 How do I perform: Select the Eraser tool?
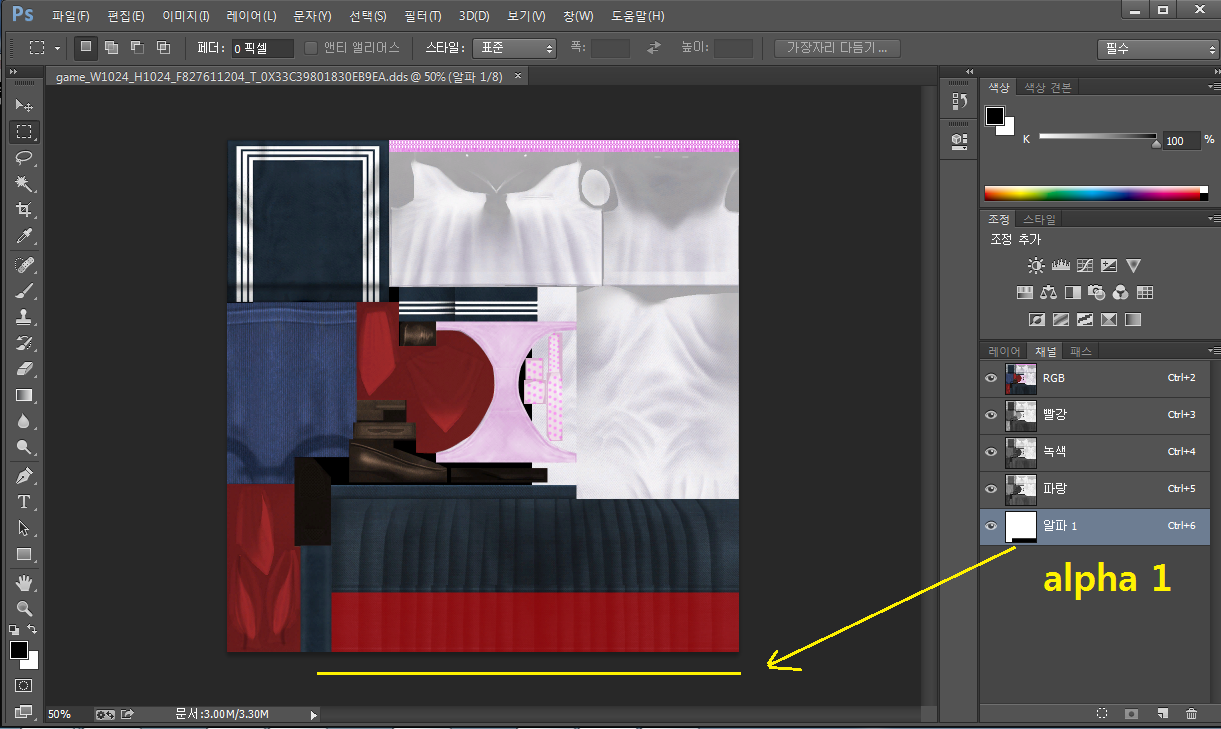pyautogui.click(x=25, y=369)
